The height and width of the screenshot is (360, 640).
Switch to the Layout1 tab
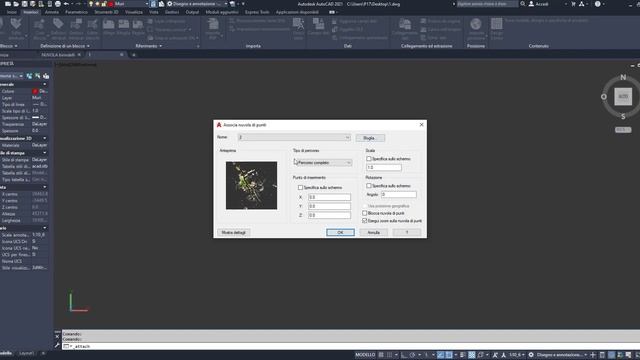click(x=27, y=353)
